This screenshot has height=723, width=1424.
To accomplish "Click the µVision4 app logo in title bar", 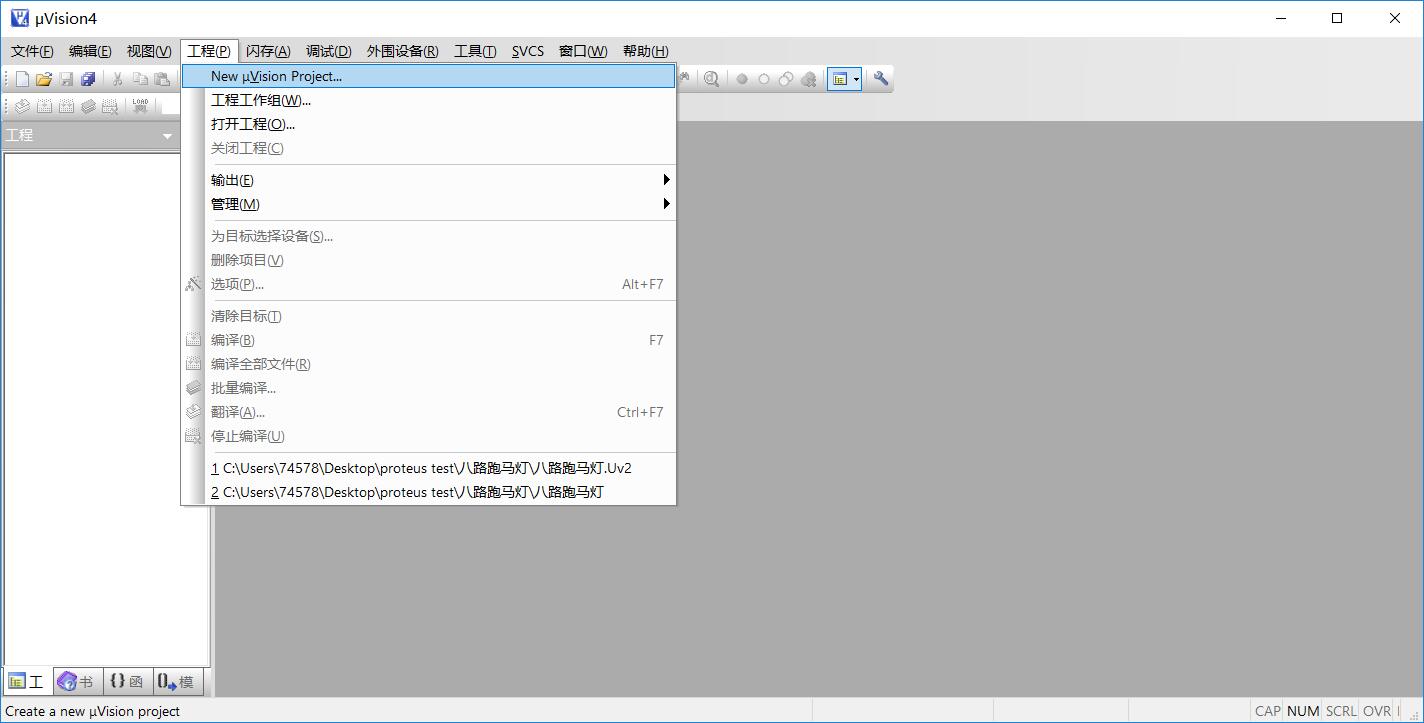I will coord(19,18).
